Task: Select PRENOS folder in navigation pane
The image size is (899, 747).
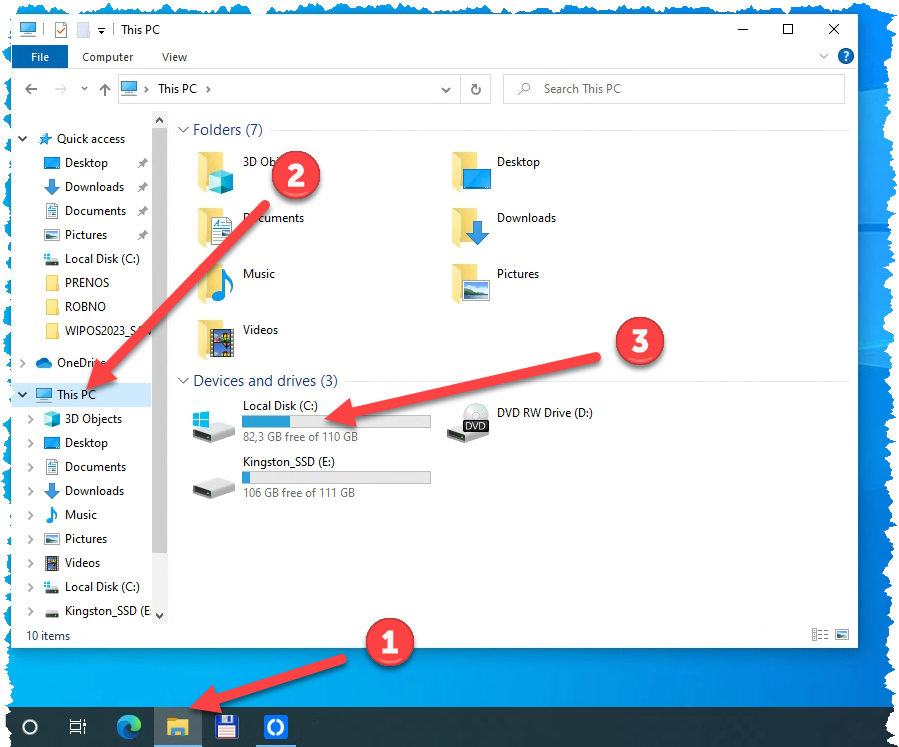Action: click(86, 283)
